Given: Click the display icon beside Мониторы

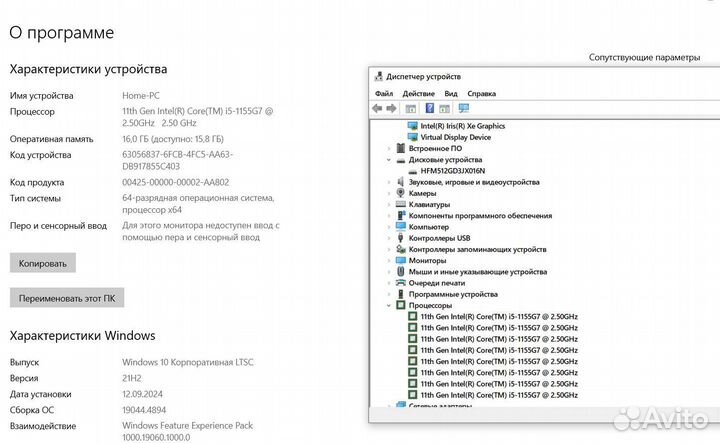Looking at the screenshot, I should point(400,260).
